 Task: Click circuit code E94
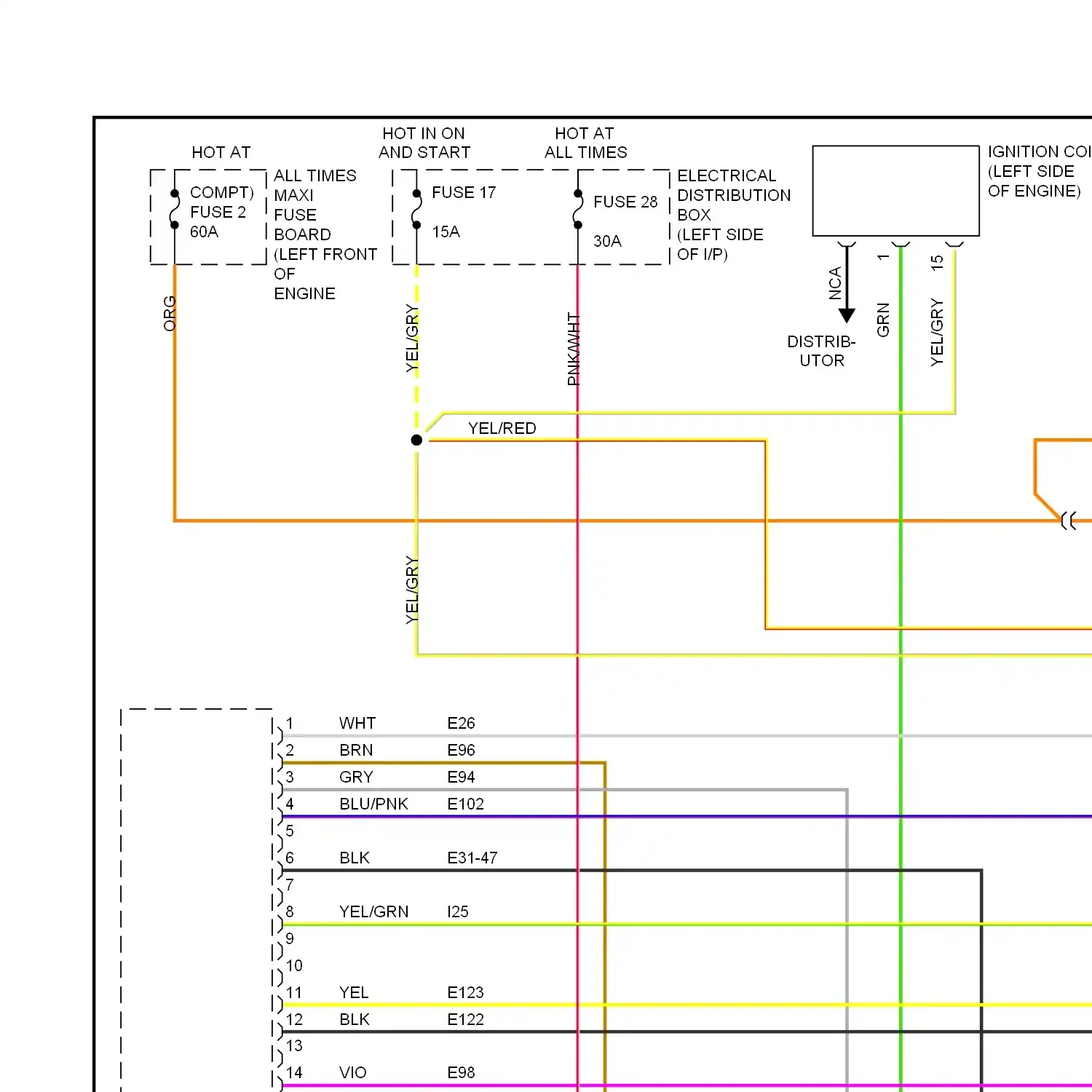[461, 777]
